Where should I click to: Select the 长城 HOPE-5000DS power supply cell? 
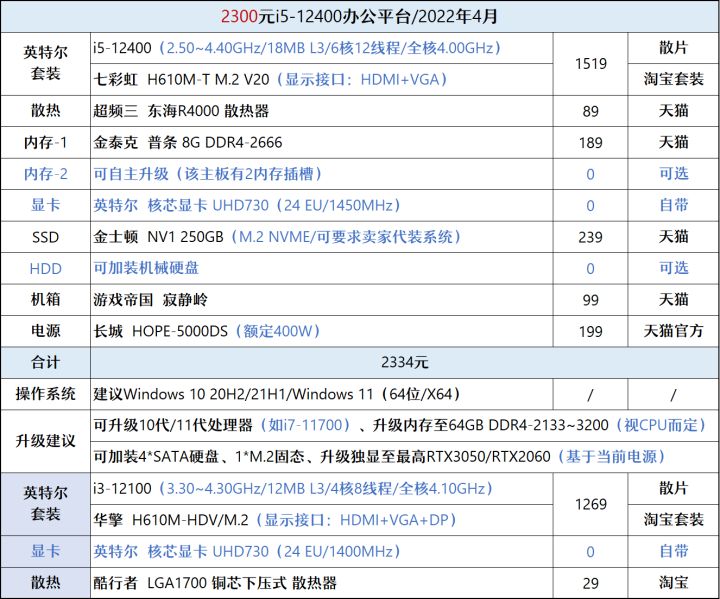pyautogui.click(x=321, y=331)
